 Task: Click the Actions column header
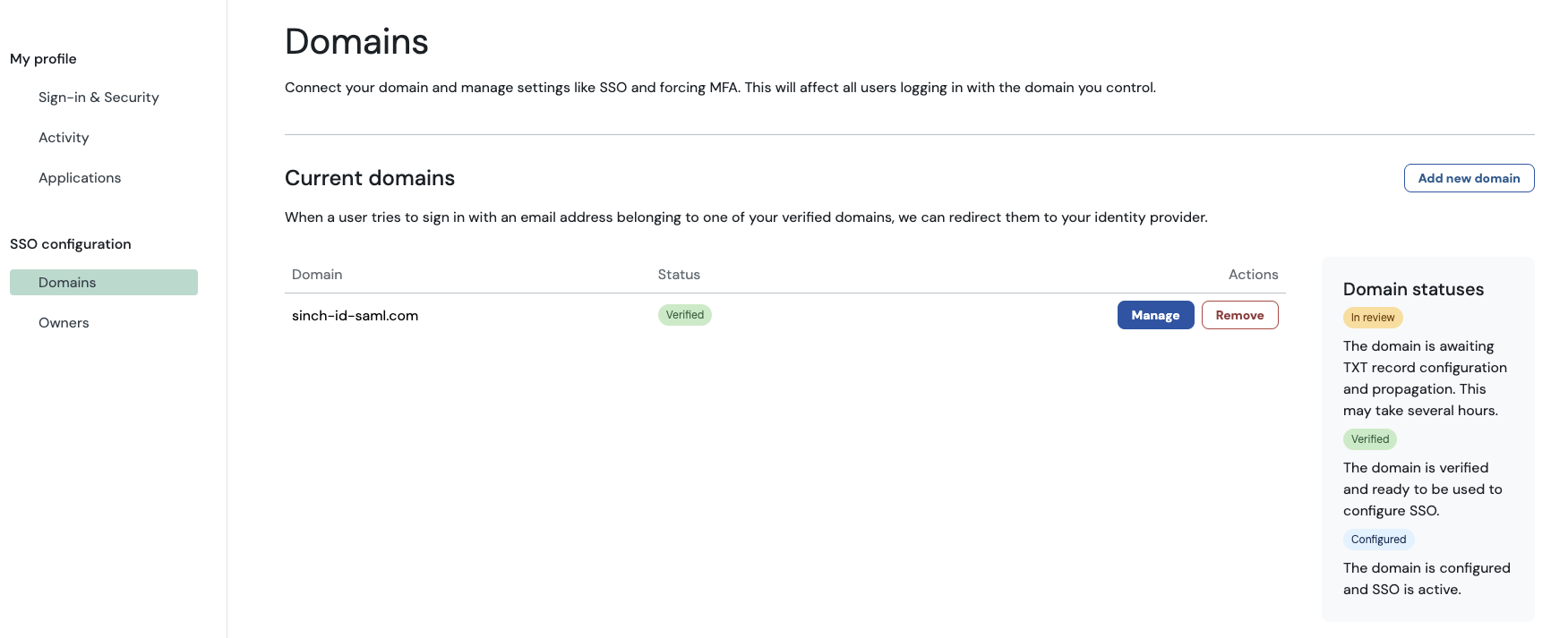(1253, 275)
